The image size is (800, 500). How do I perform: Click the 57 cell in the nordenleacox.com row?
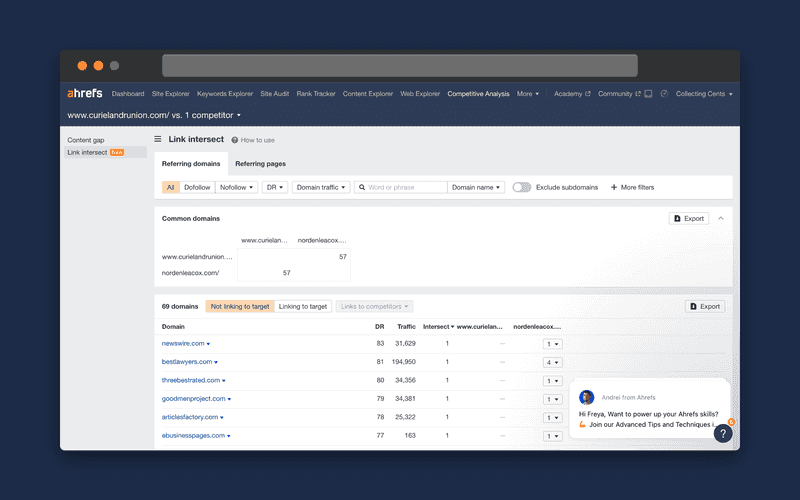(287, 273)
